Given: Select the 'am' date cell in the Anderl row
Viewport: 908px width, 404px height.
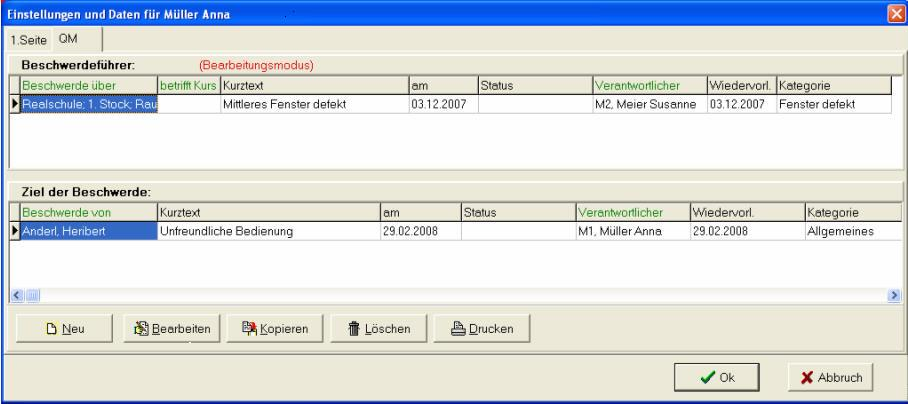Looking at the screenshot, I should pyautogui.click(x=421, y=231).
